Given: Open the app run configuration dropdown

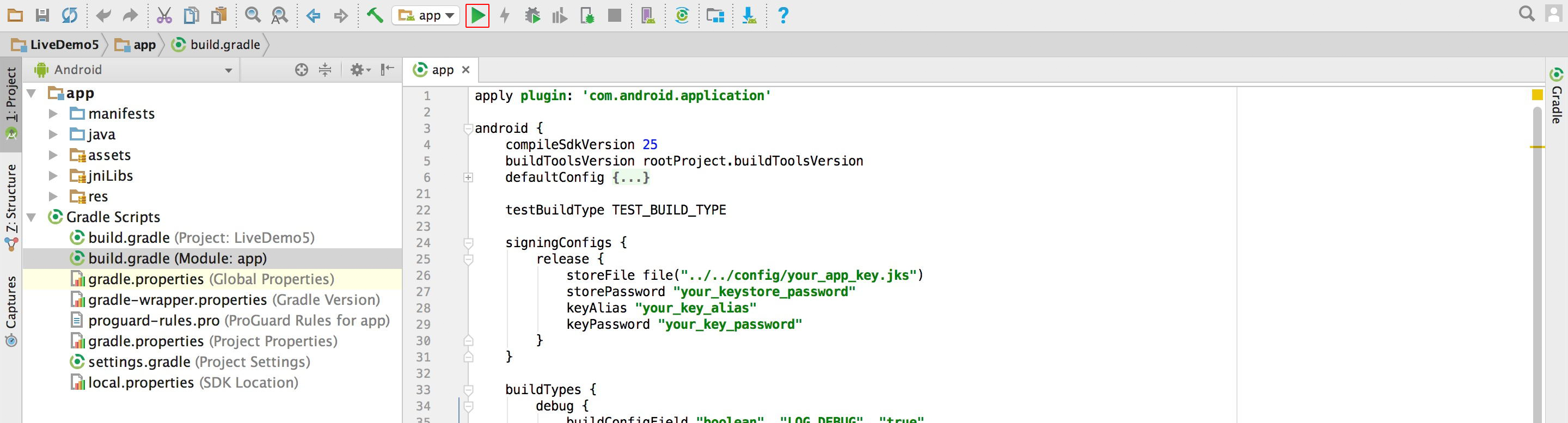Looking at the screenshot, I should point(425,16).
